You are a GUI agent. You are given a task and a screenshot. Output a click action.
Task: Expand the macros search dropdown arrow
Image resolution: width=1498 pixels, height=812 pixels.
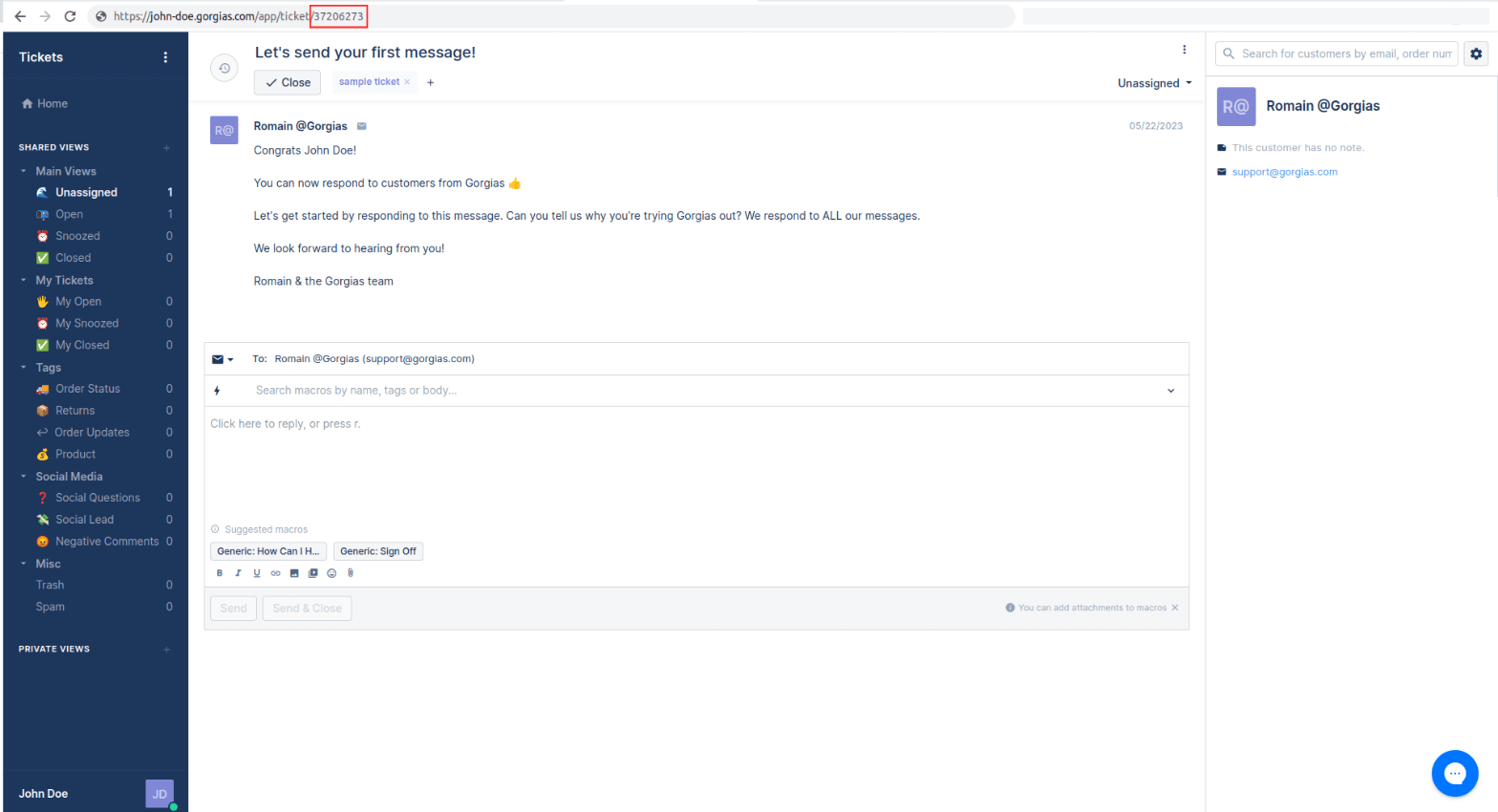coord(1171,391)
